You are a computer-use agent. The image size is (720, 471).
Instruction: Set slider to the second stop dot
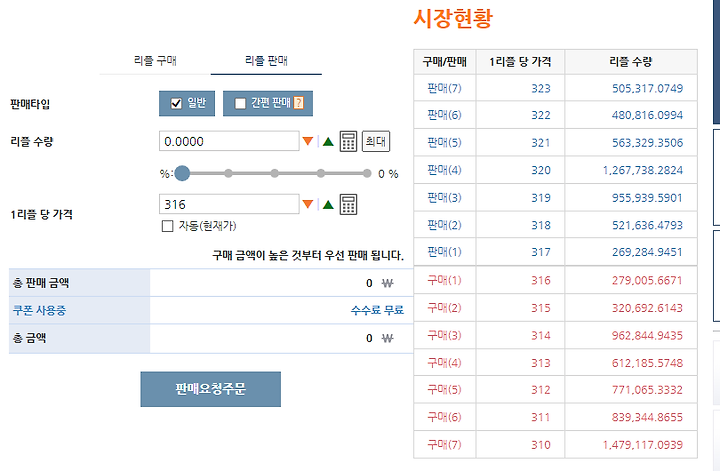[228, 173]
